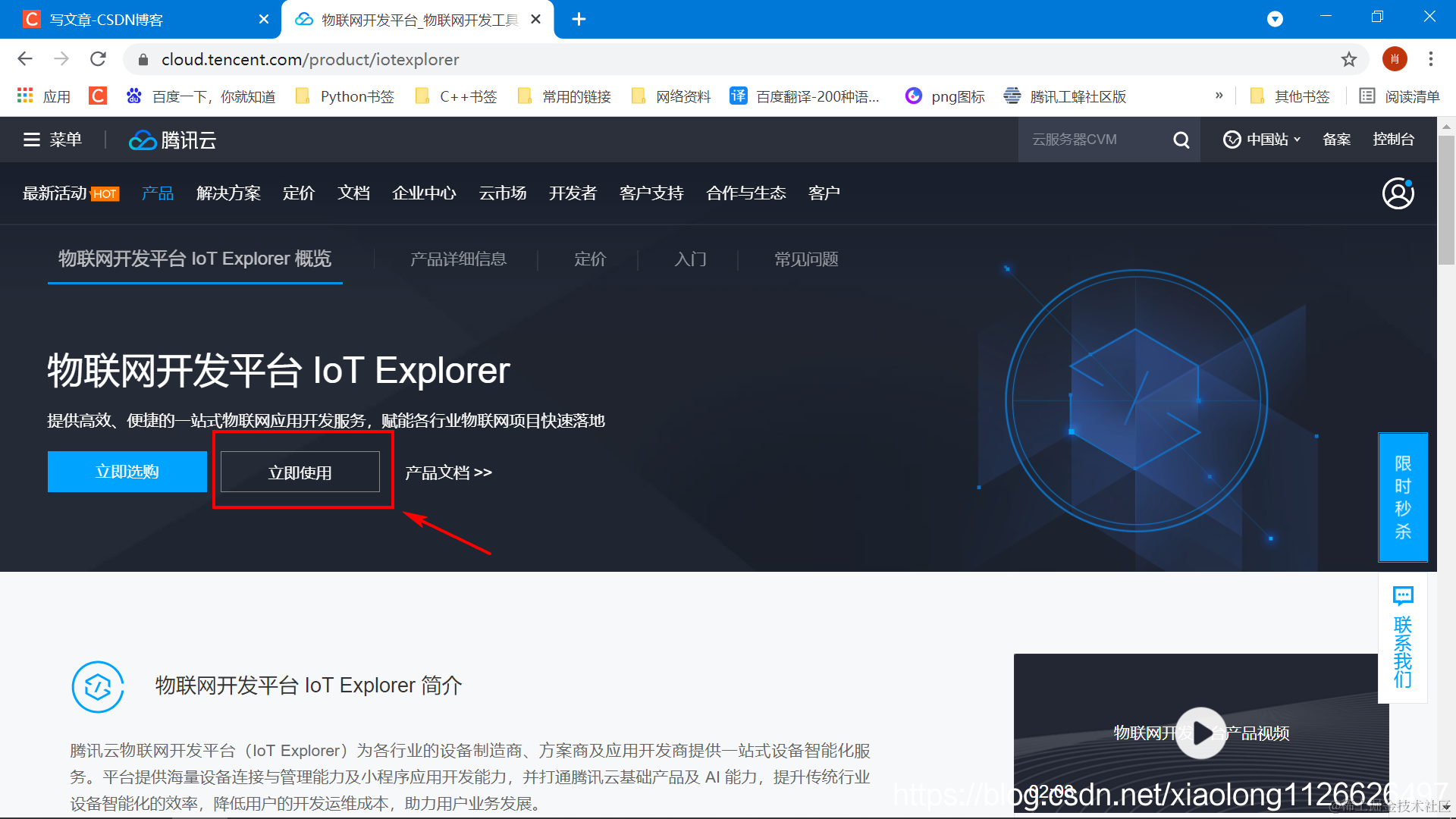Open the 客户支持 menu
Viewport: 1456px width, 819px height.
tap(651, 193)
